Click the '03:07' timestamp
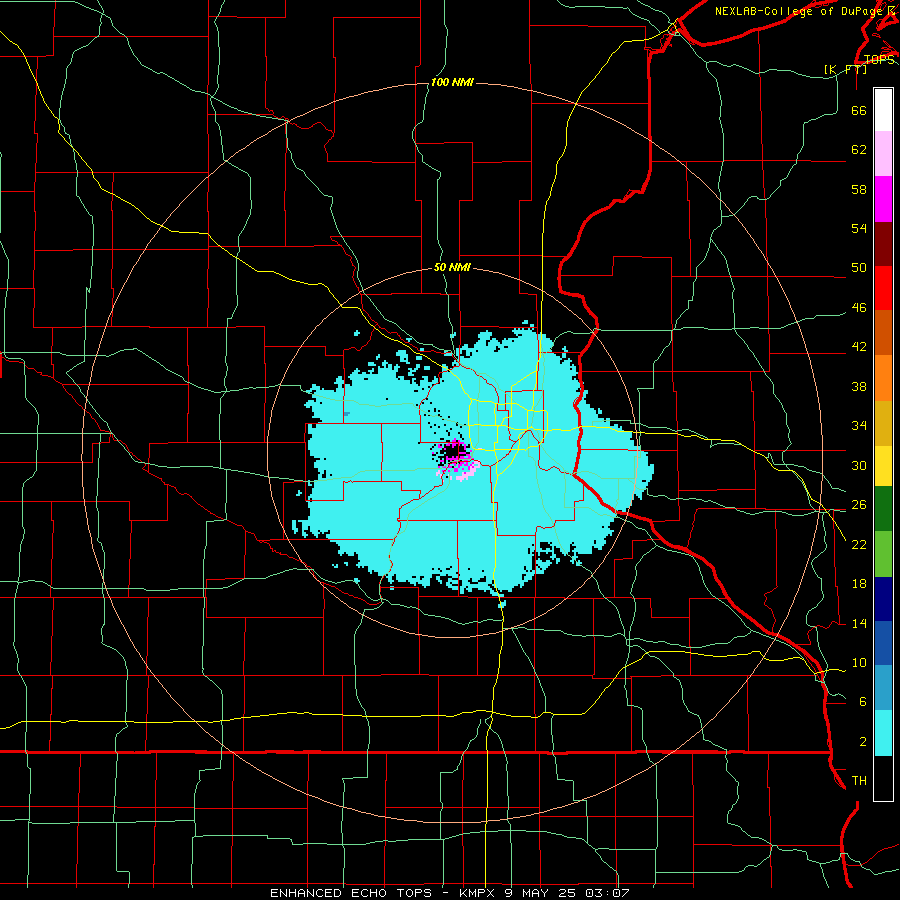900x900 pixels. [608, 893]
